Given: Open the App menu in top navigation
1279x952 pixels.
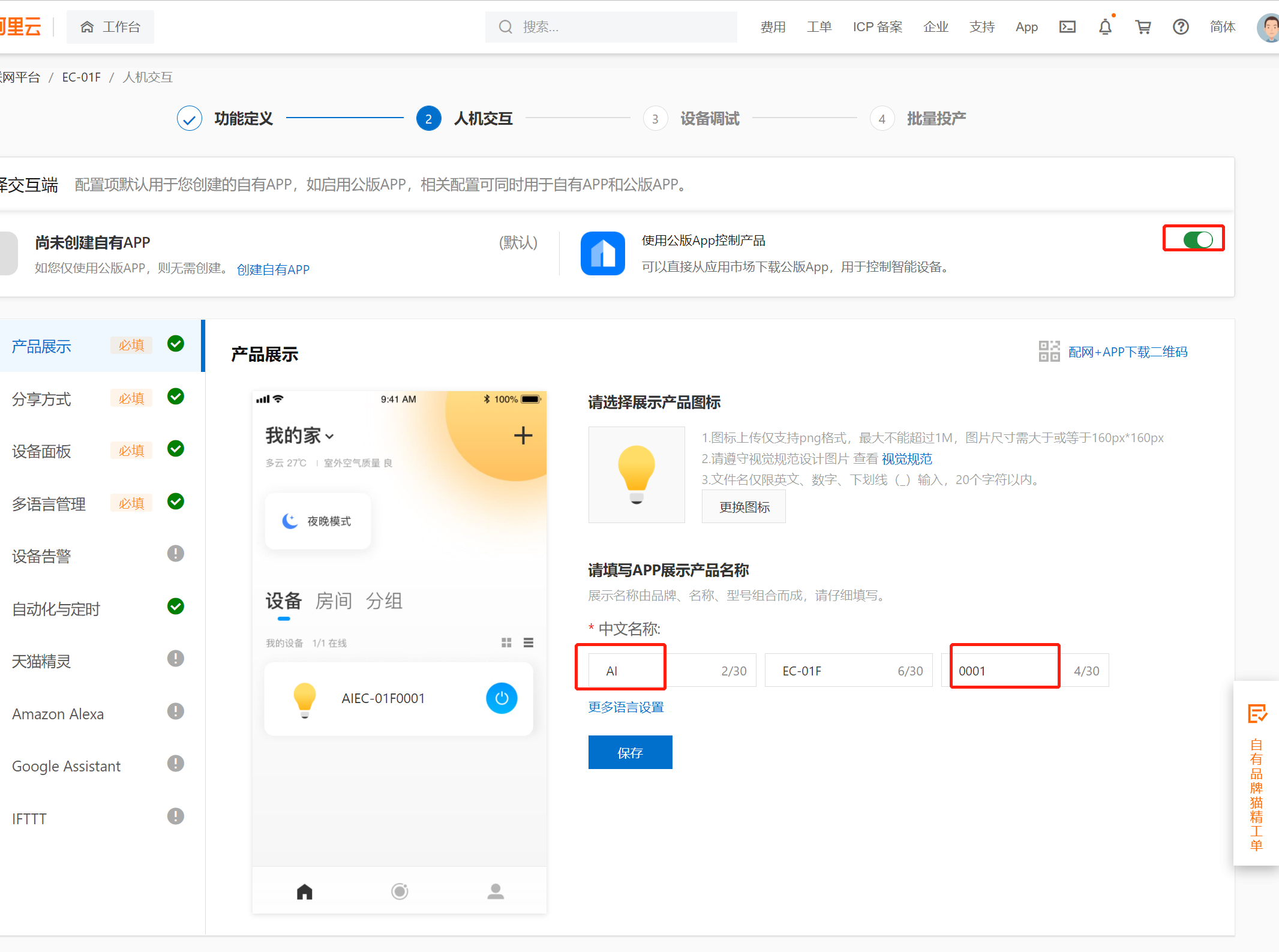Looking at the screenshot, I should coord(1026,26).
